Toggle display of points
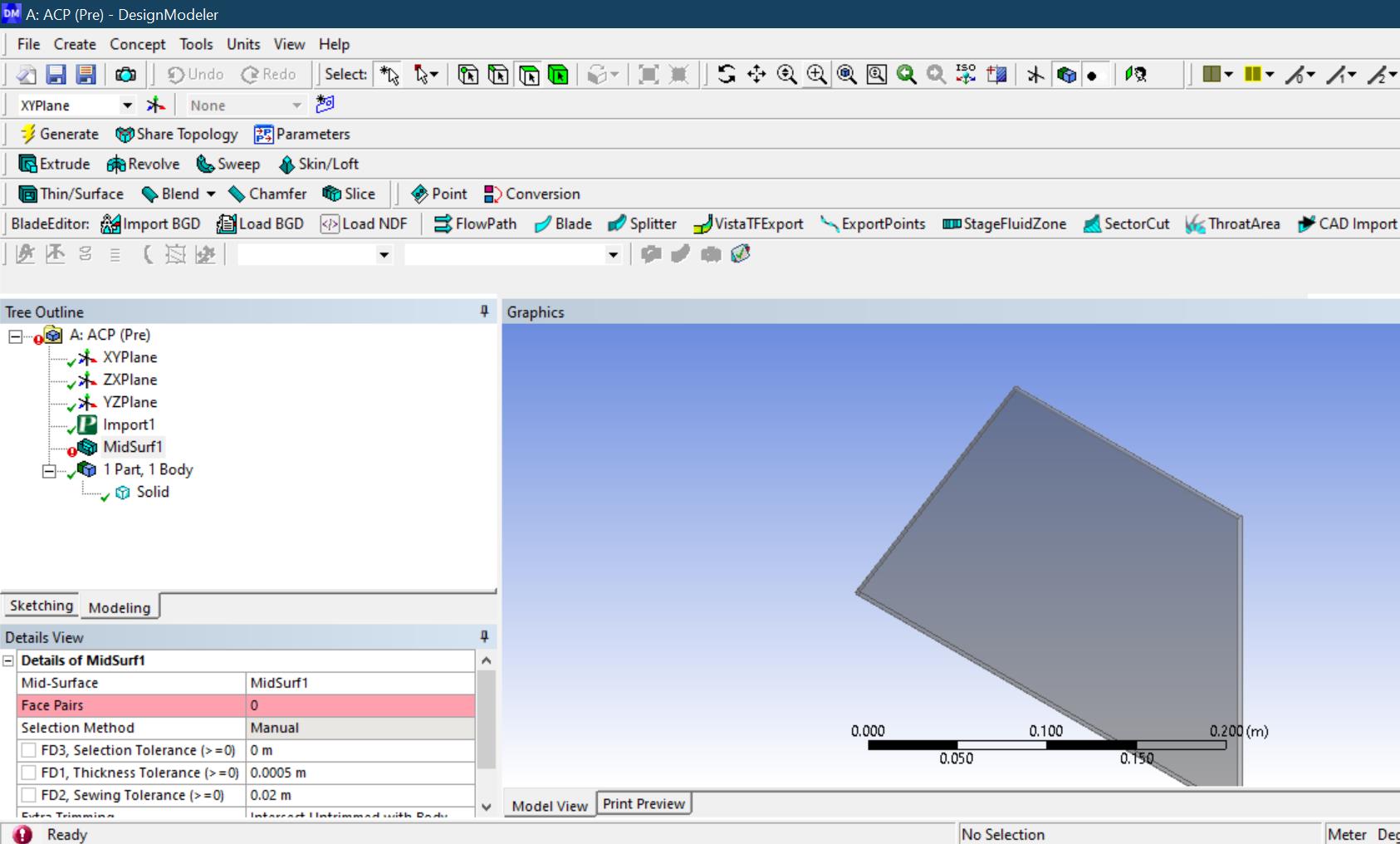Viewport: 1400px width, 844px height. (x=1093, y=75)
